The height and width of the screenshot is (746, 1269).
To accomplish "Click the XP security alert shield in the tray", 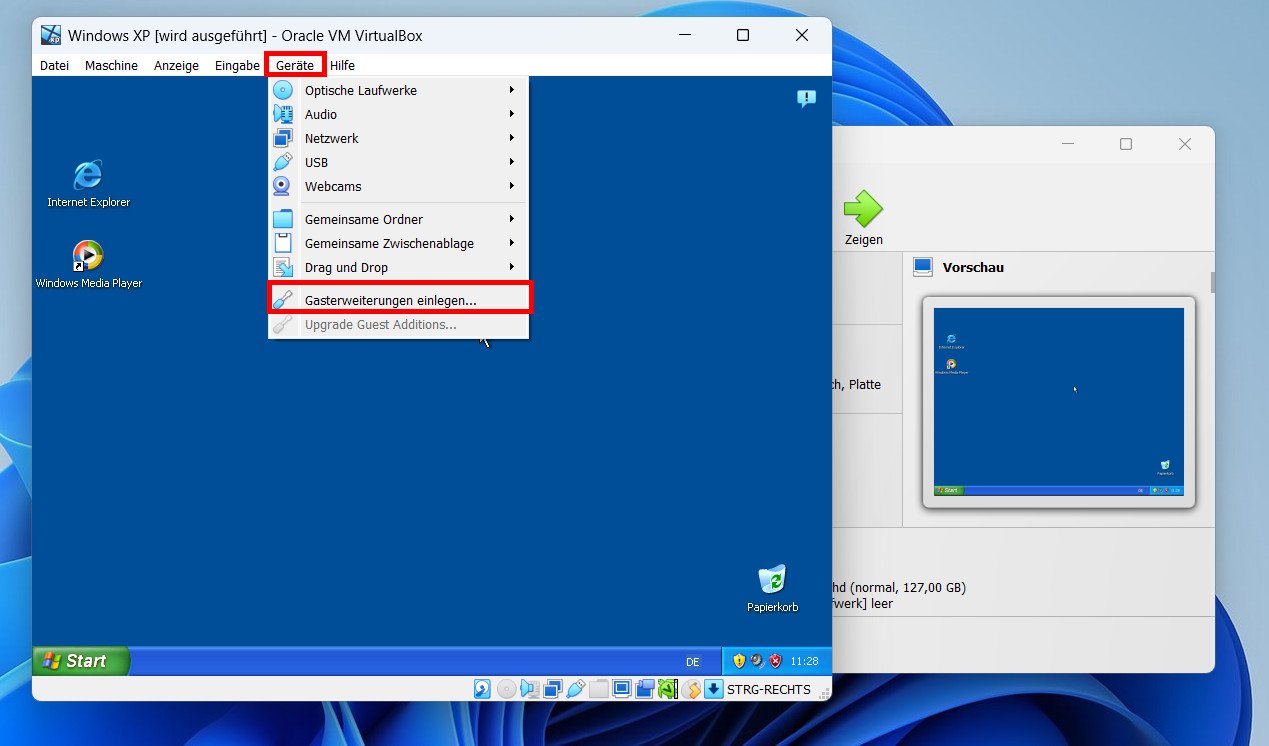I will tap(774, 660).
